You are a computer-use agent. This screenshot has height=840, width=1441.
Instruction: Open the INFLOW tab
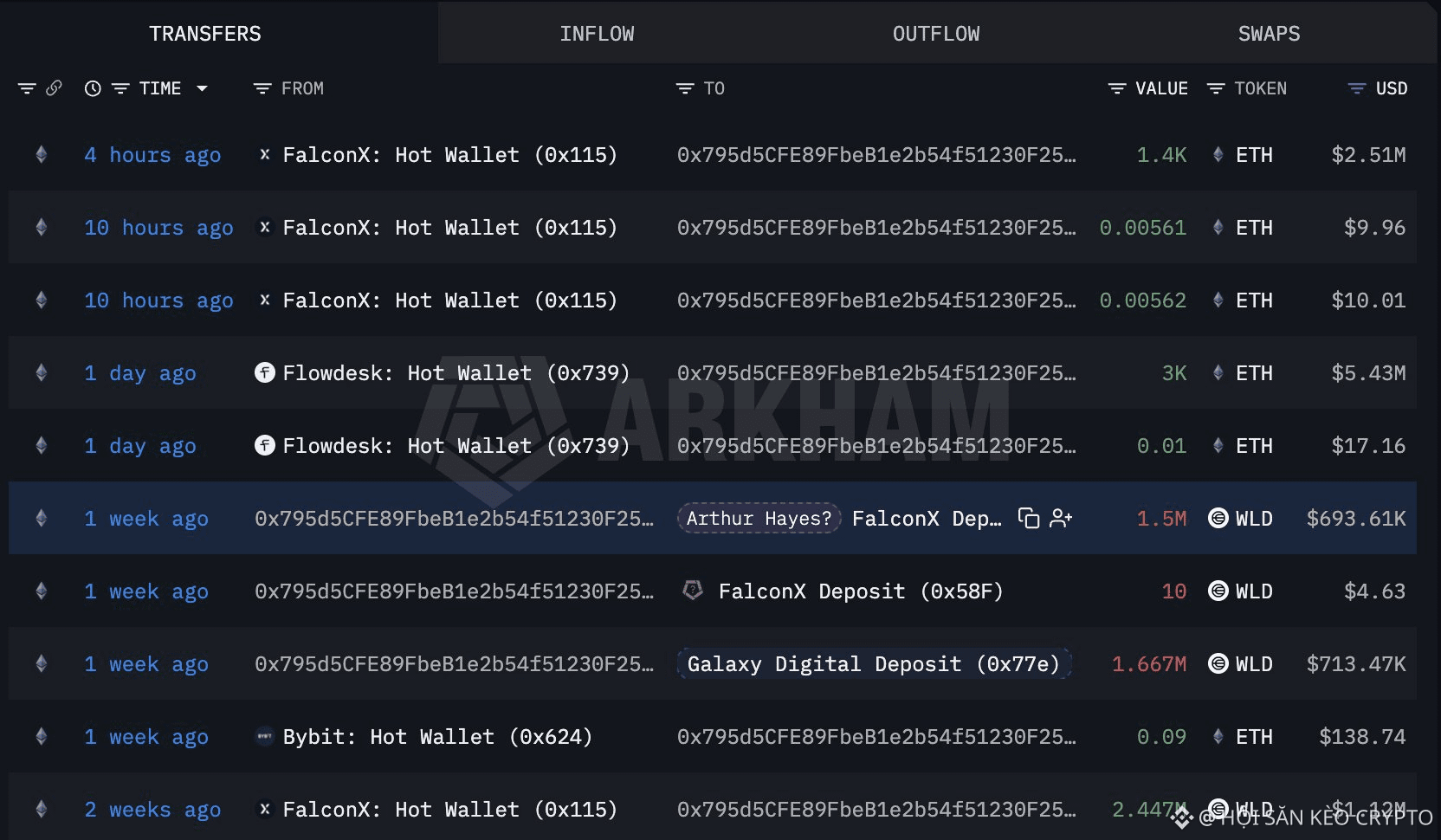[x=597, y=34]
